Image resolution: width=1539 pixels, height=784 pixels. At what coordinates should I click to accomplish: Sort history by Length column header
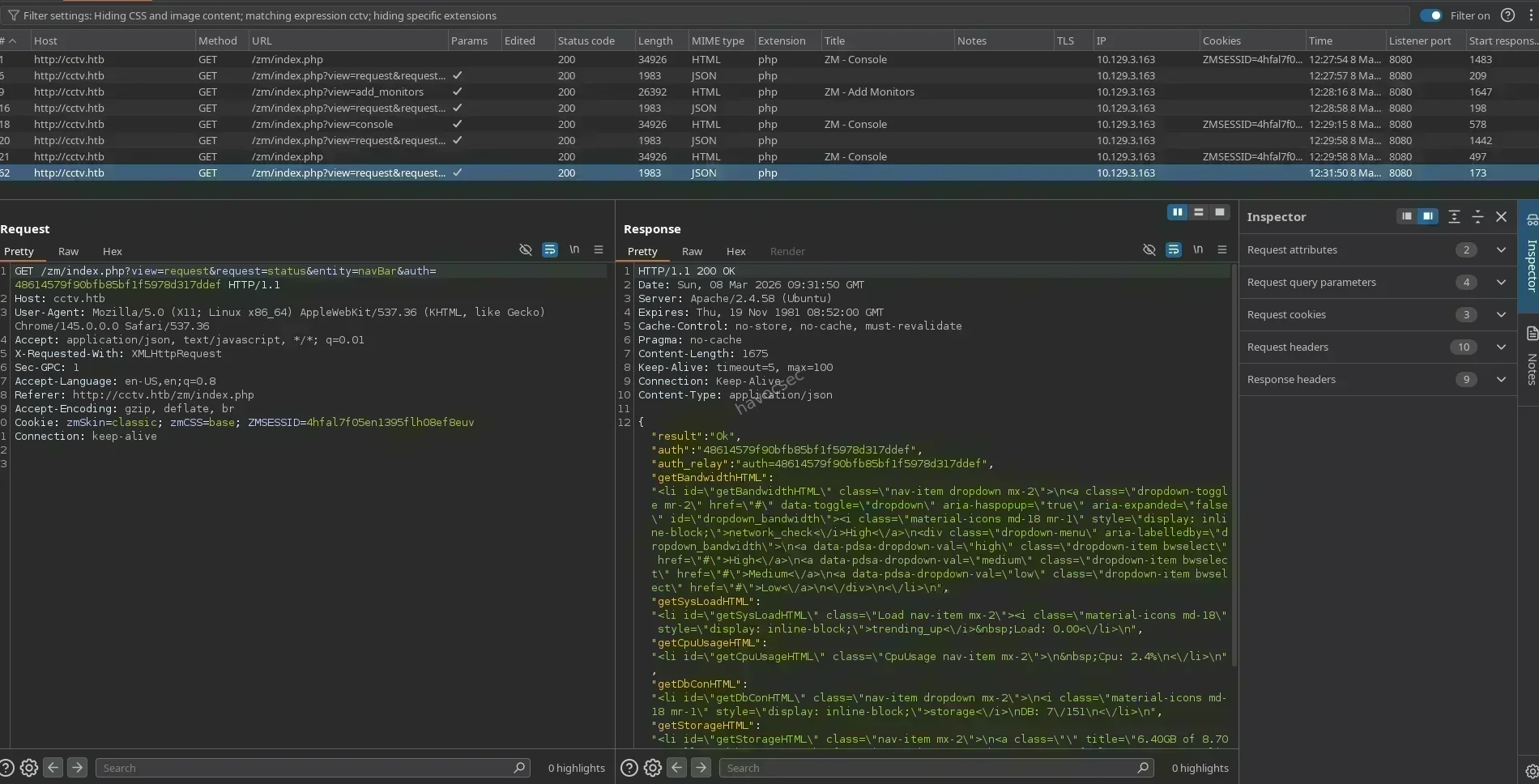(661, 40)
